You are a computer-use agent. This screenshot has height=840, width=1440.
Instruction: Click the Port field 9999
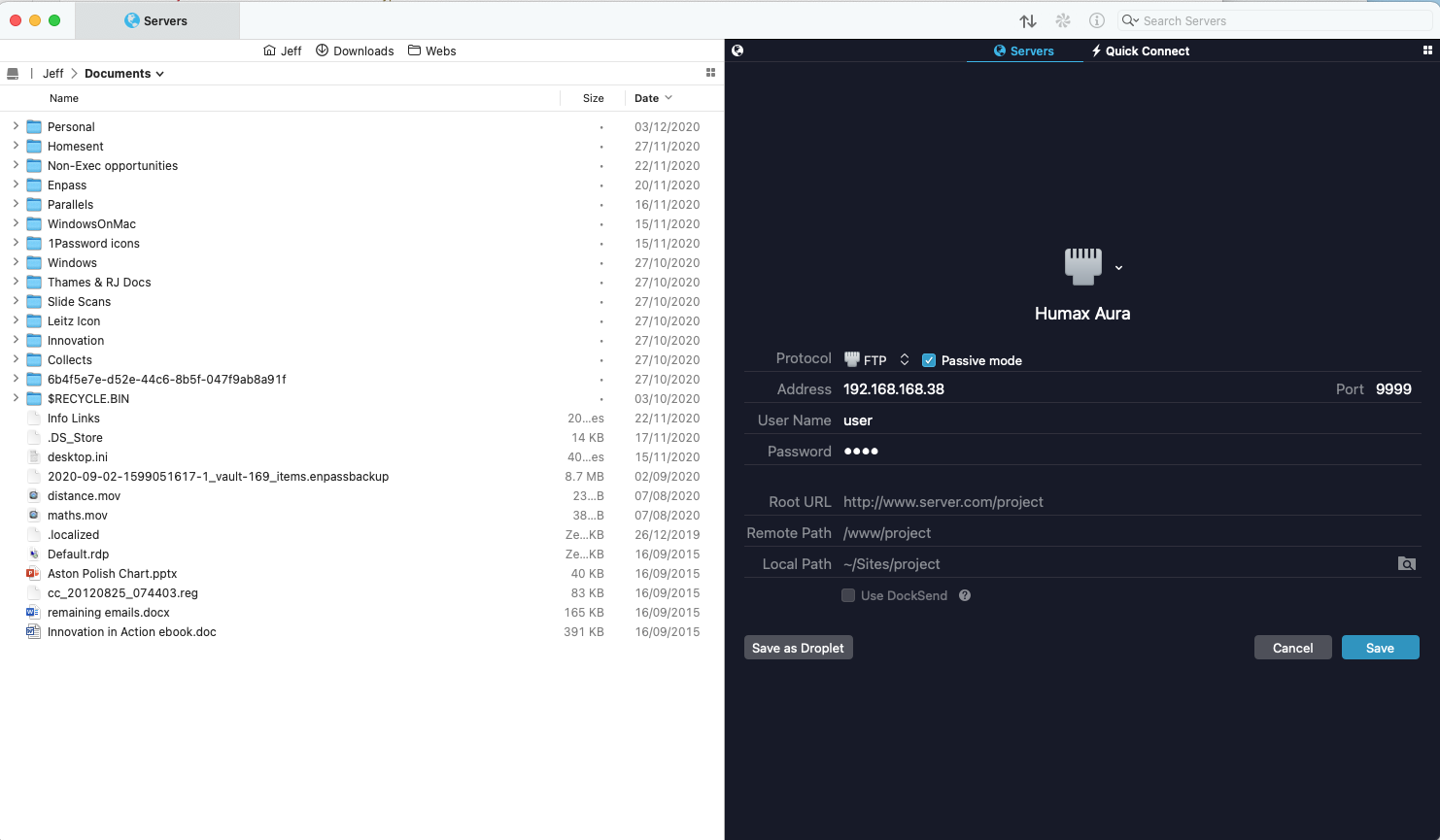point(1393,388)
